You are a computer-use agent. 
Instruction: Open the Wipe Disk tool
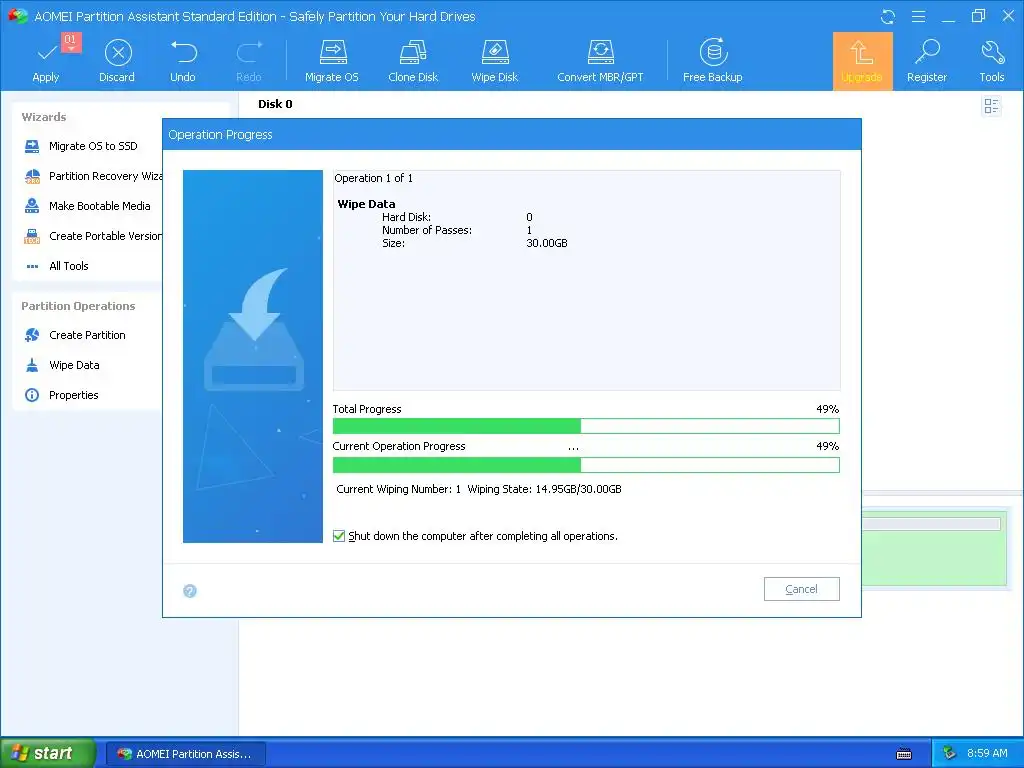coord(494,61)
